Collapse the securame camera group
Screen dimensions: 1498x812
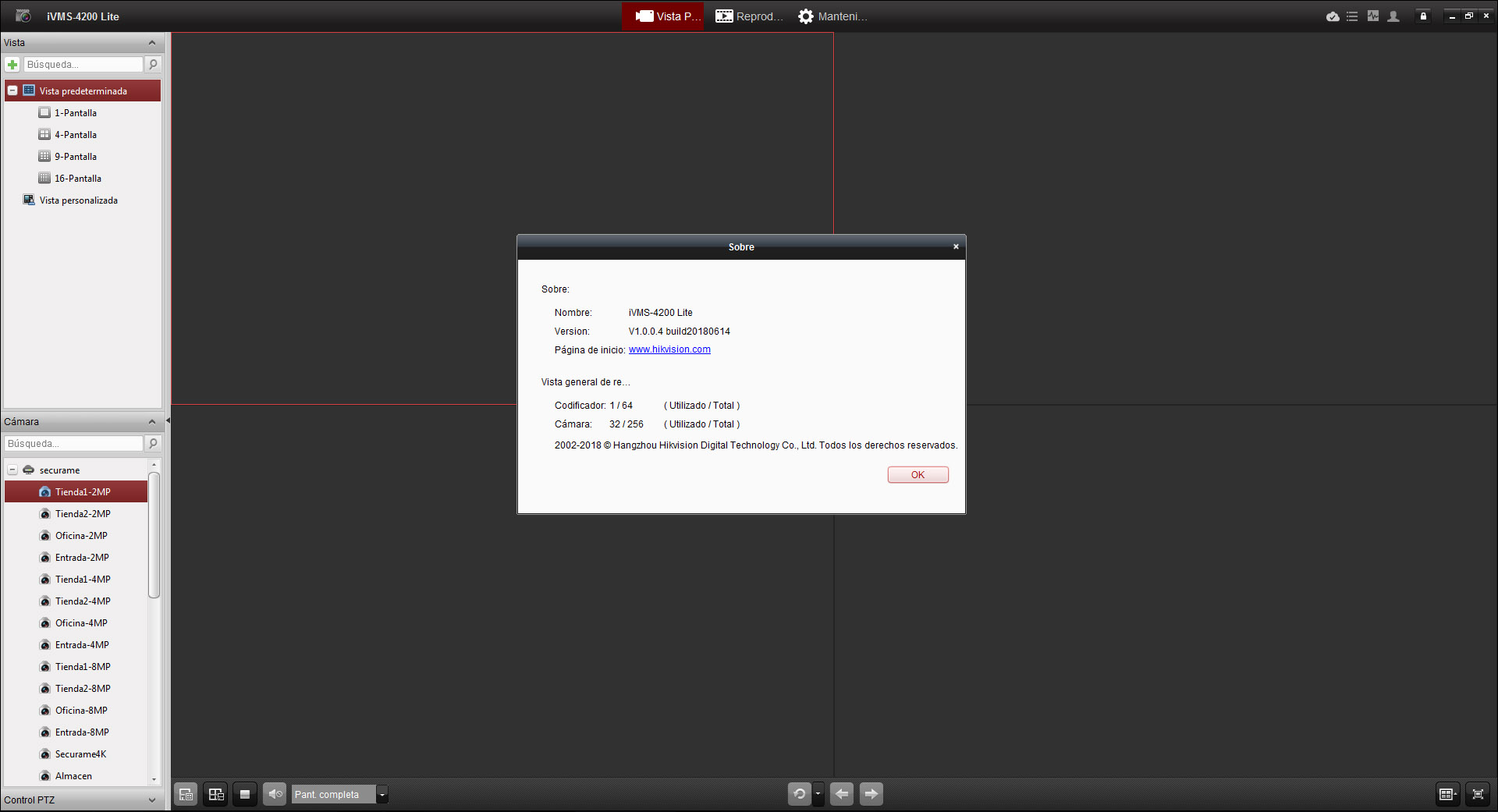[x=12, y=470]
